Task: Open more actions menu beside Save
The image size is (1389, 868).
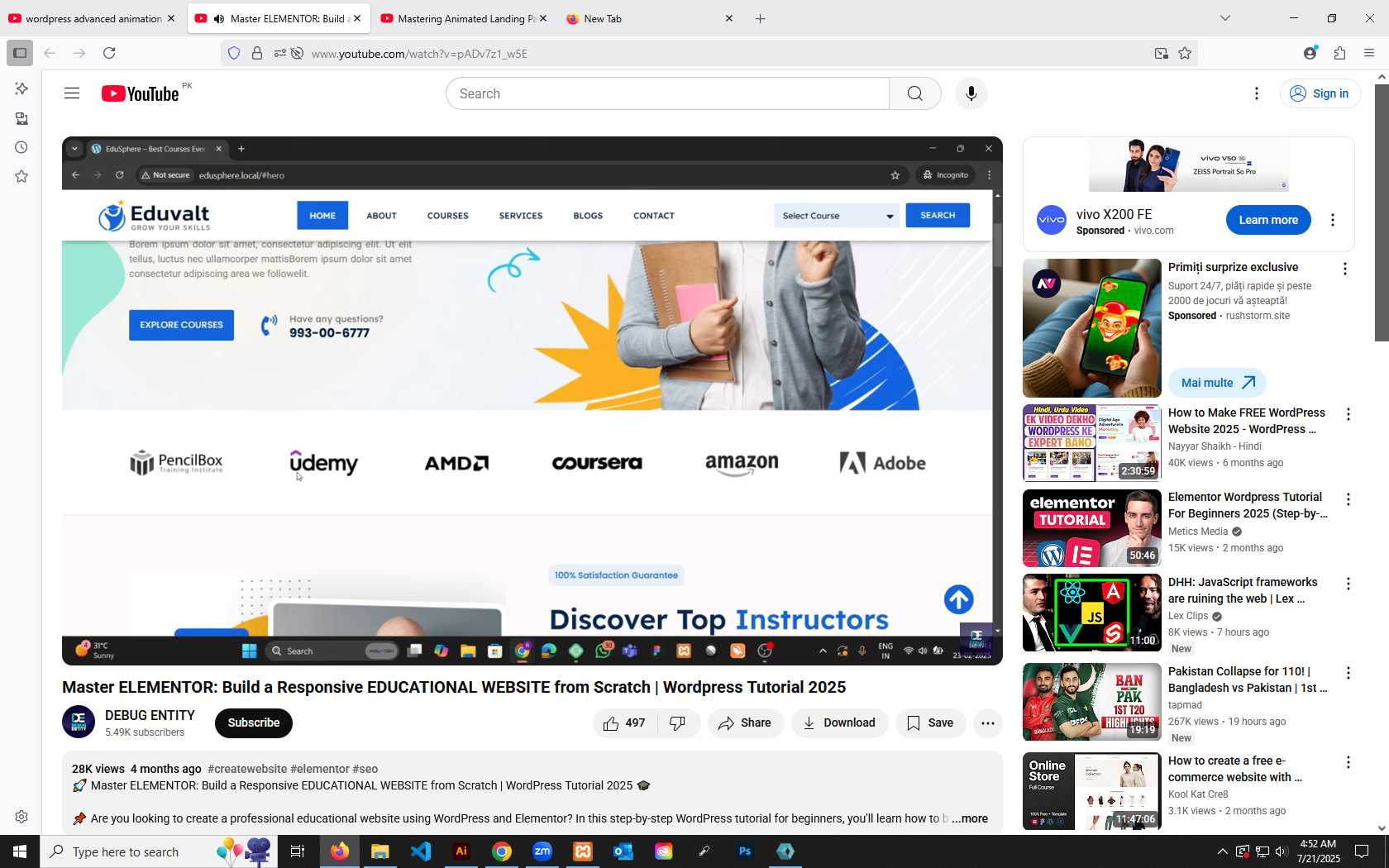Action: point(987,723)
